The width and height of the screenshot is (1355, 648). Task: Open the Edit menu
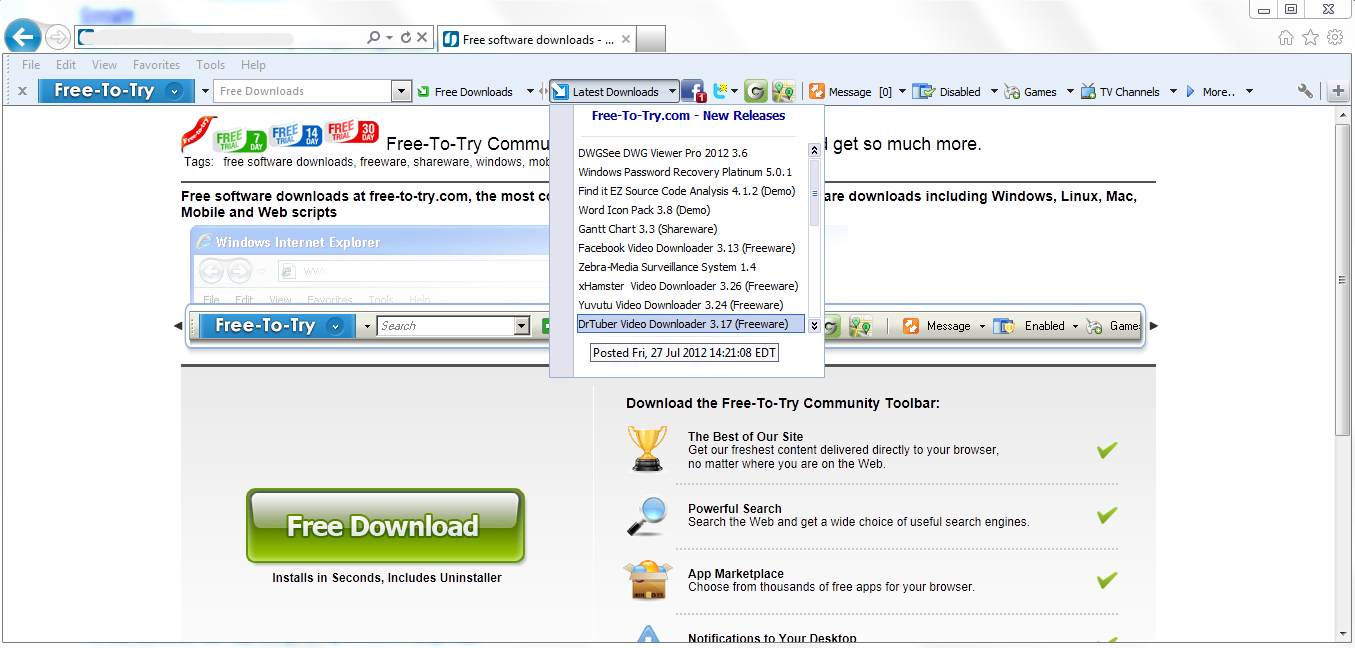(66, 65)
